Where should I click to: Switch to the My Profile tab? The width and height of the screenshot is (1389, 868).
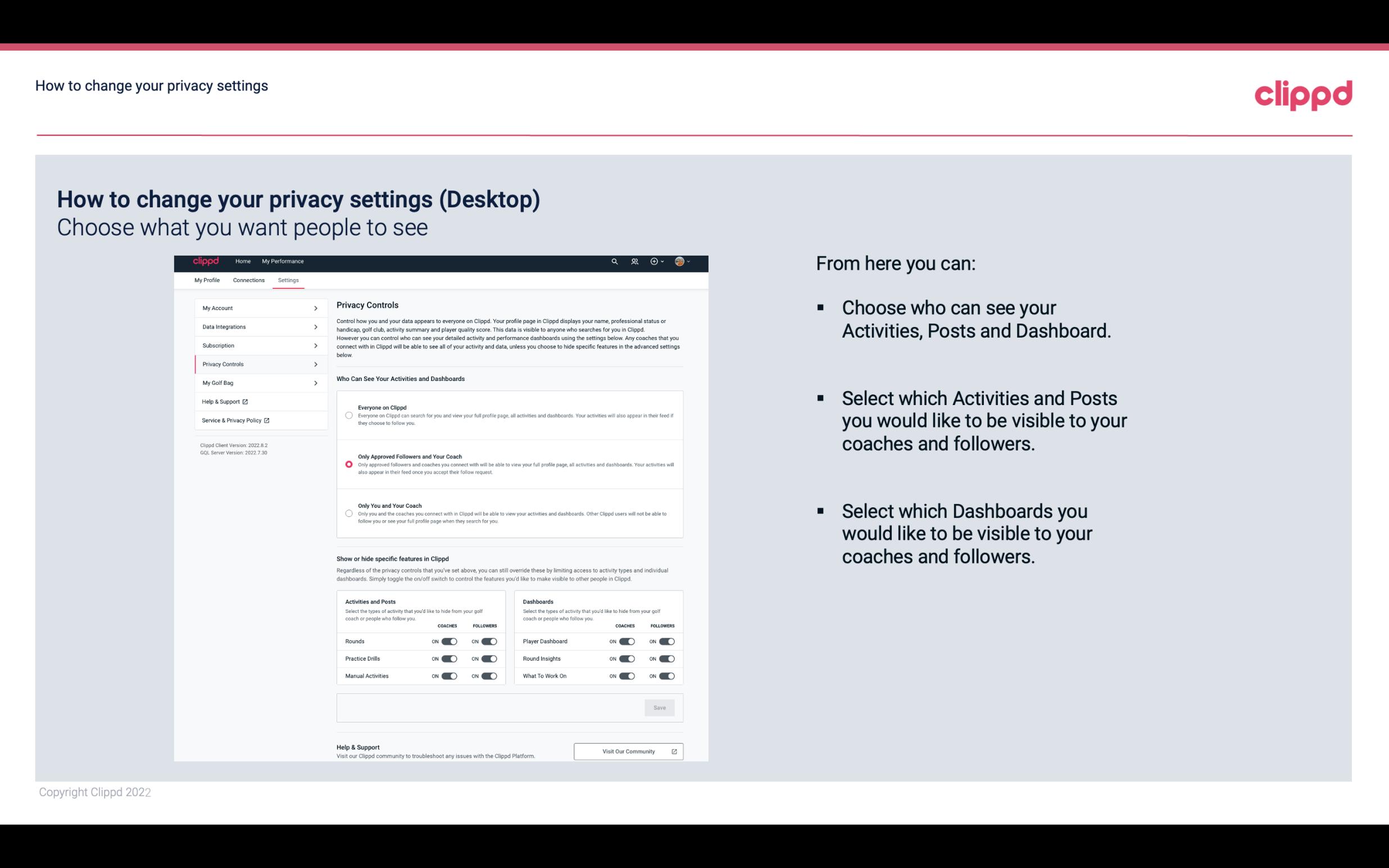point(207,280)
